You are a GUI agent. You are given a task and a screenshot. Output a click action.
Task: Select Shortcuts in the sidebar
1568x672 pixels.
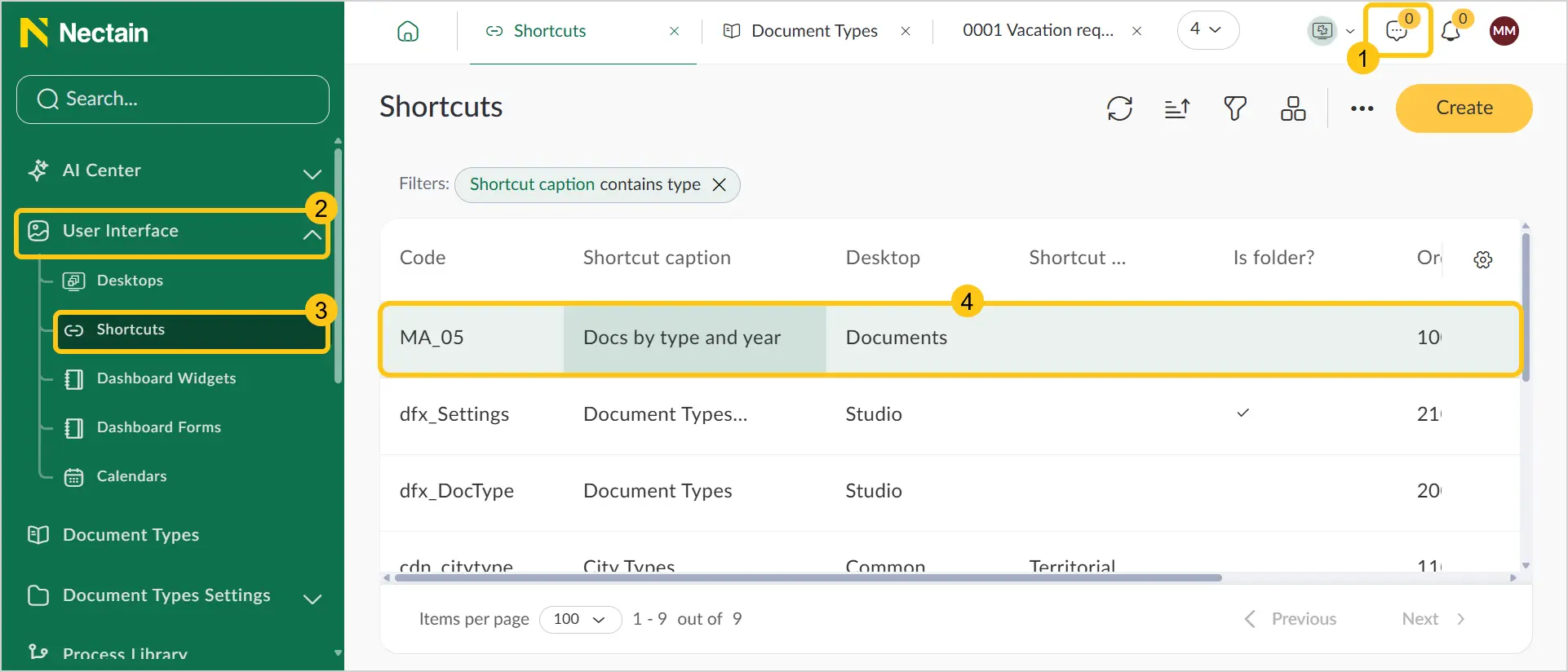pos(191,329)
